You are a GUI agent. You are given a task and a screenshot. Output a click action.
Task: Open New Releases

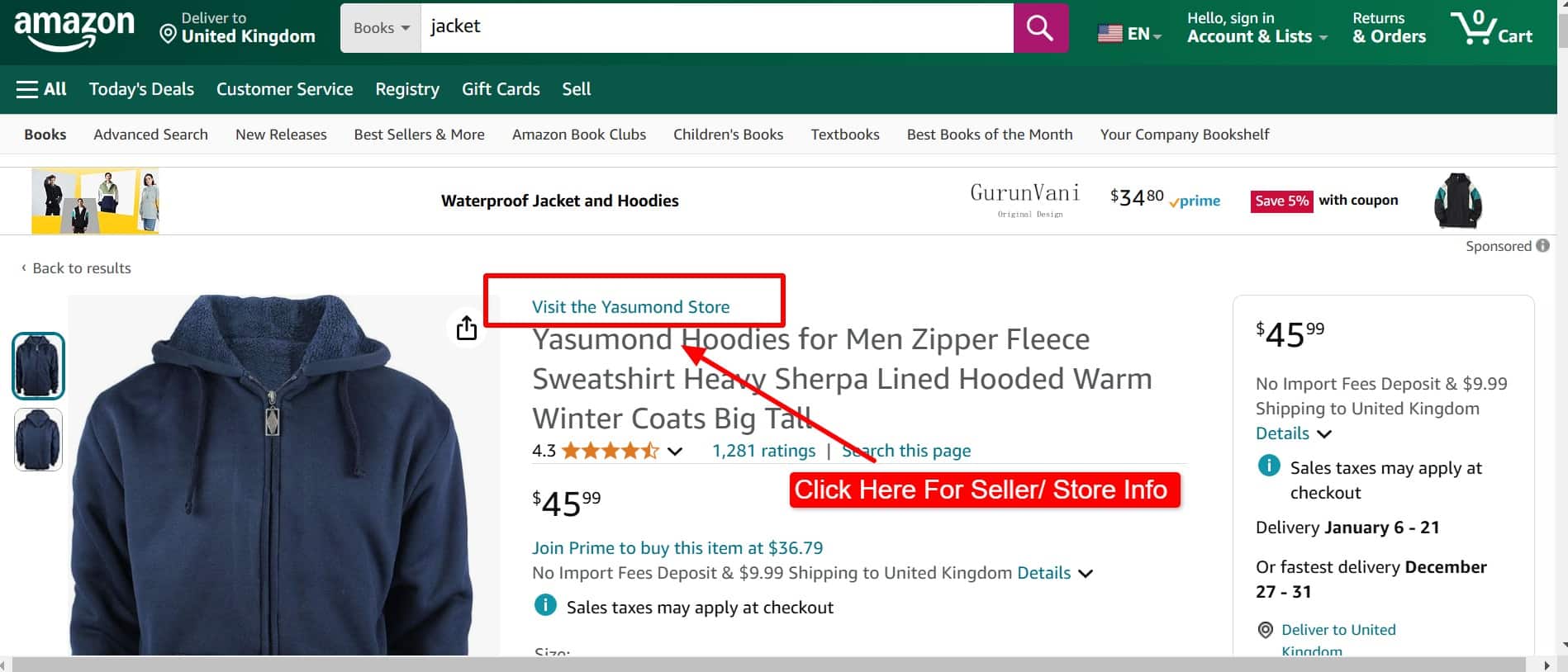281,135
